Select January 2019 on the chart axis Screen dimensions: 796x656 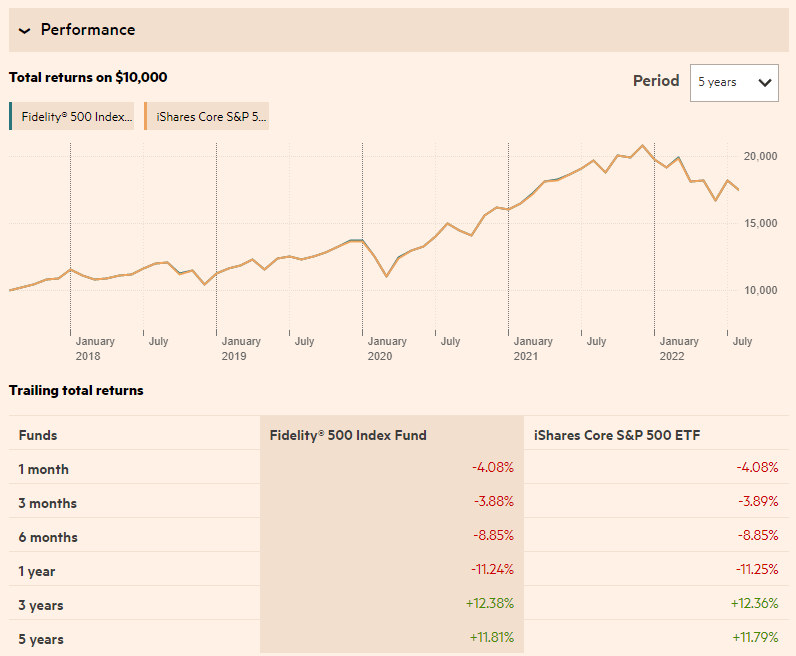pos(241,348)
